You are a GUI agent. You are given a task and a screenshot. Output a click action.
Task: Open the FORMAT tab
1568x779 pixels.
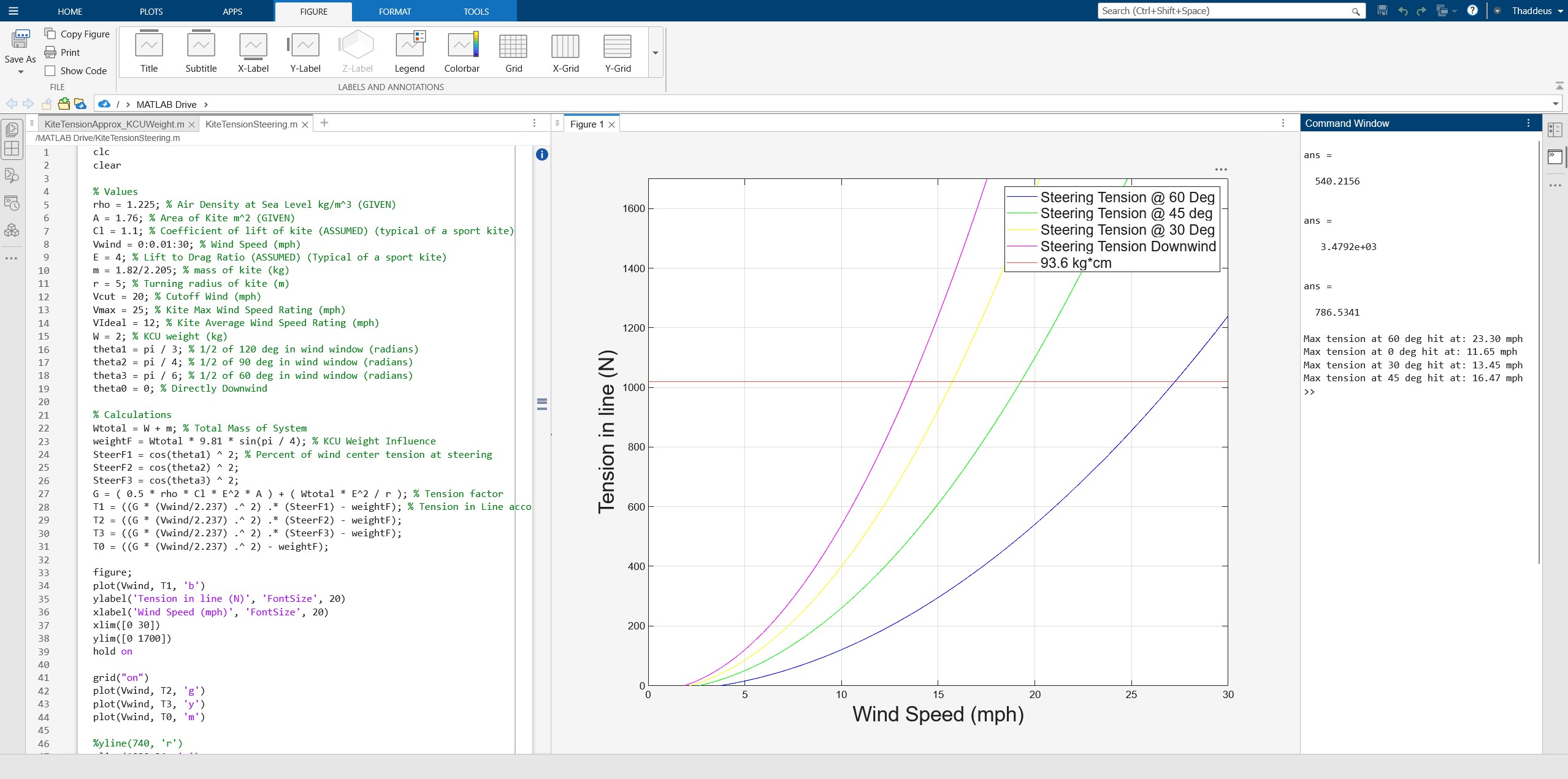(395, 11)
